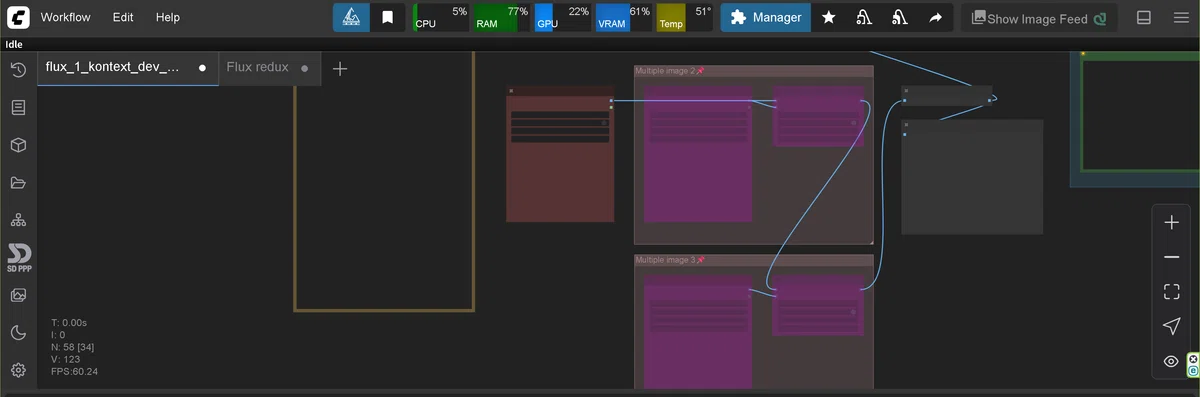Viewport: 1200px width, 397px height.
Task: Click the RAM usage monitor
Action: (x=502, y=17)
